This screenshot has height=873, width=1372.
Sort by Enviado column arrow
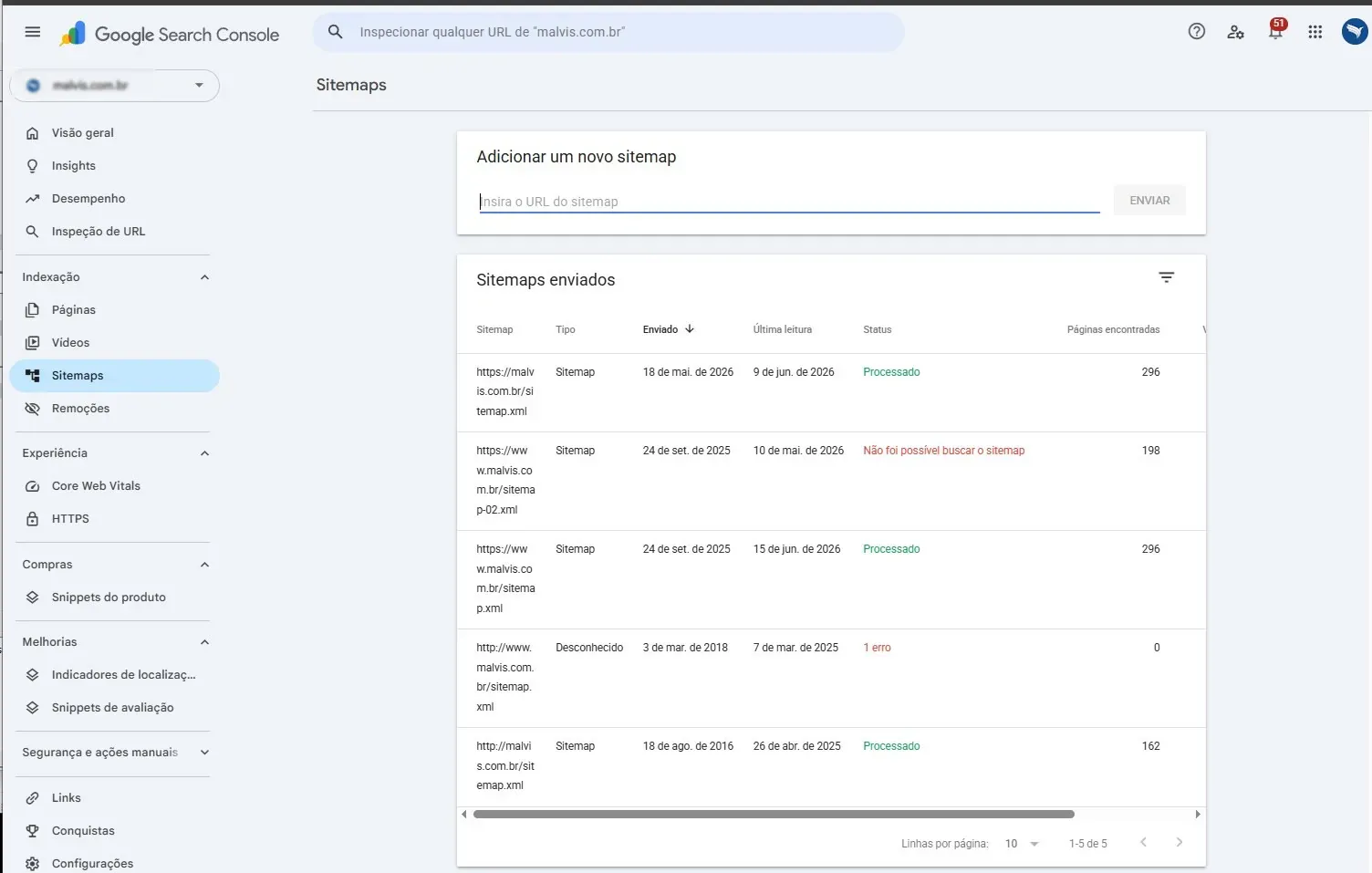click(x=690, y=328)
